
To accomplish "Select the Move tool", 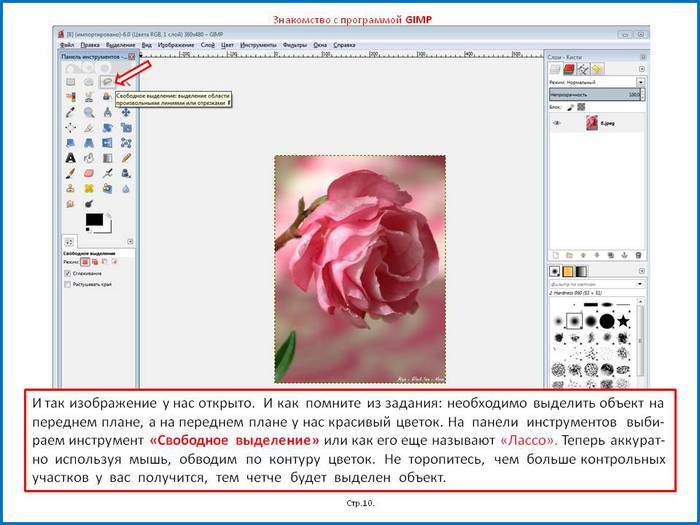I will [x=126, y=112].
